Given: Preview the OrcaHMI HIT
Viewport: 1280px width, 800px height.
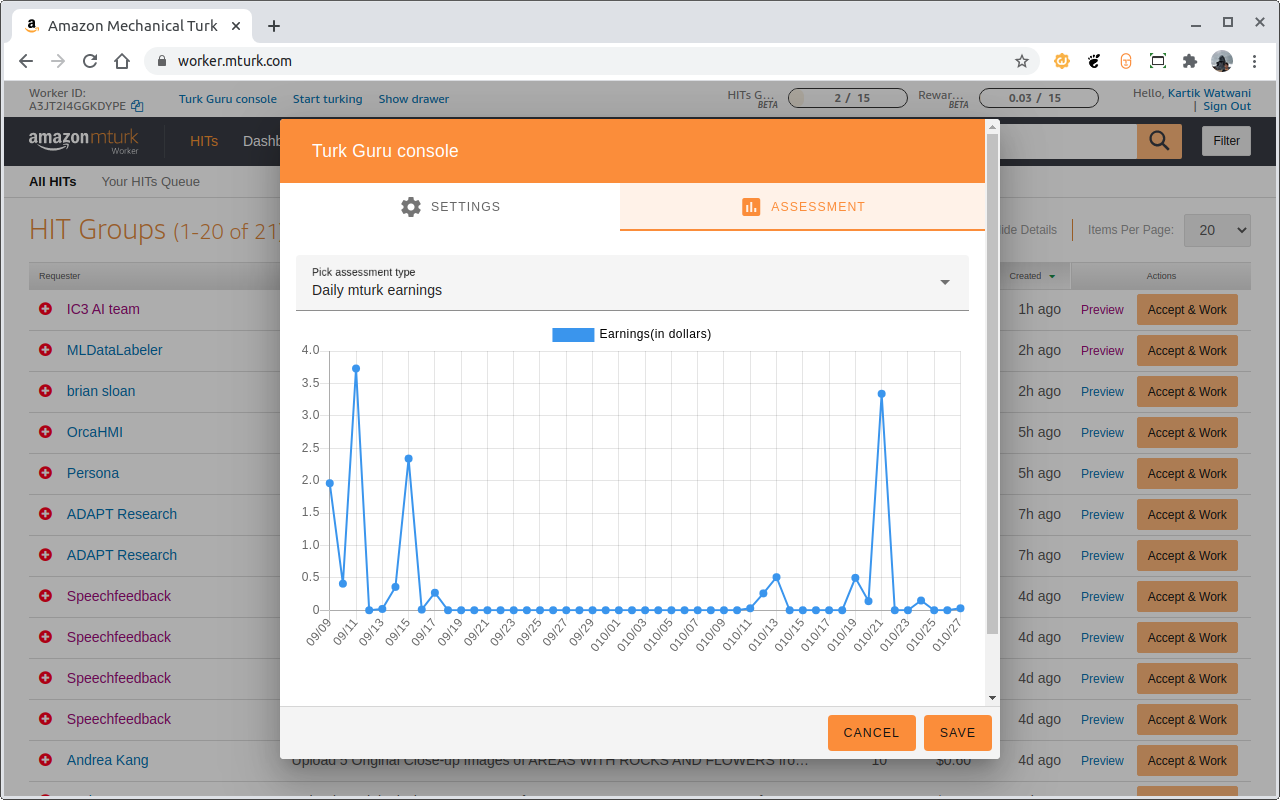Looking at the screenshot, I should point(1102,433).
